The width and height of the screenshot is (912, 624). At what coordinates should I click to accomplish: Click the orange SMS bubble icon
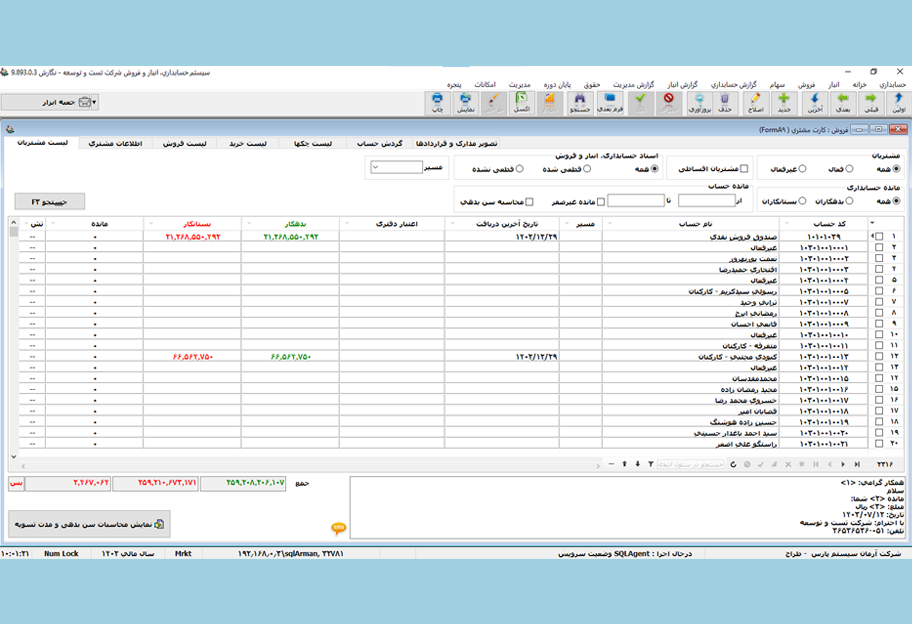[x=339, y=527]
